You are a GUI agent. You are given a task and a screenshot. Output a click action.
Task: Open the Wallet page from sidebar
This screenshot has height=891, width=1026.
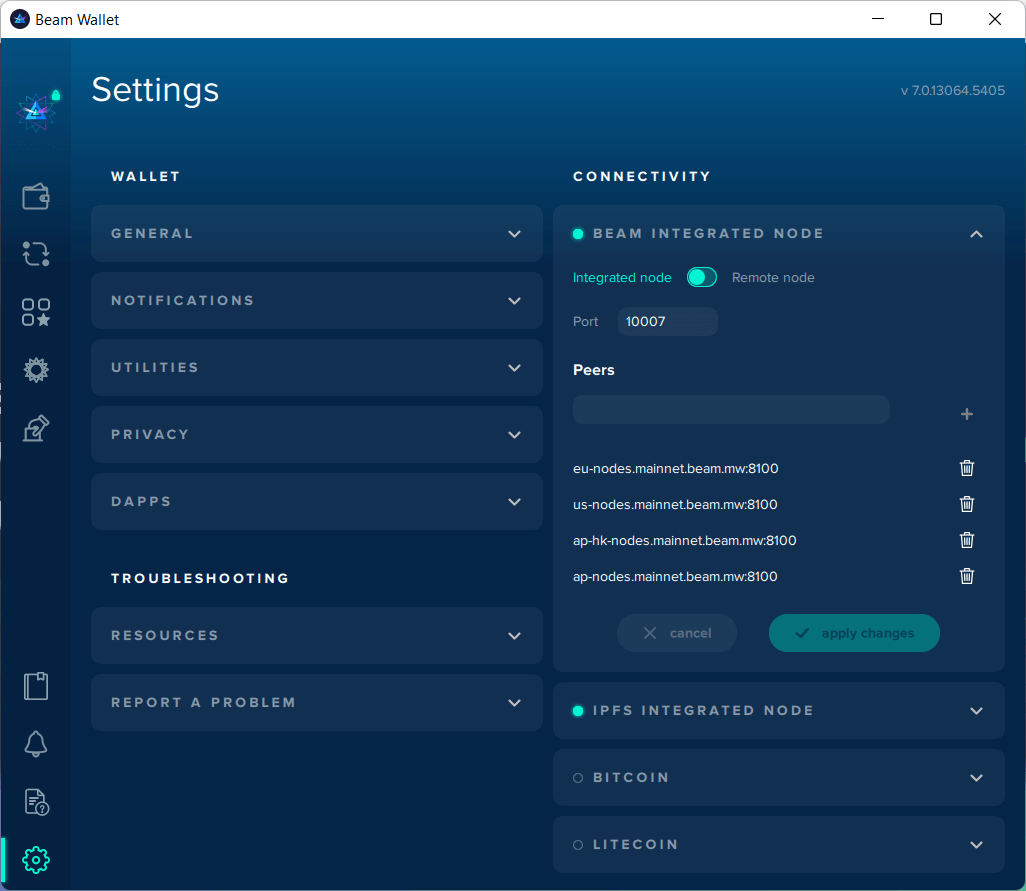click(x=36, y=197)
